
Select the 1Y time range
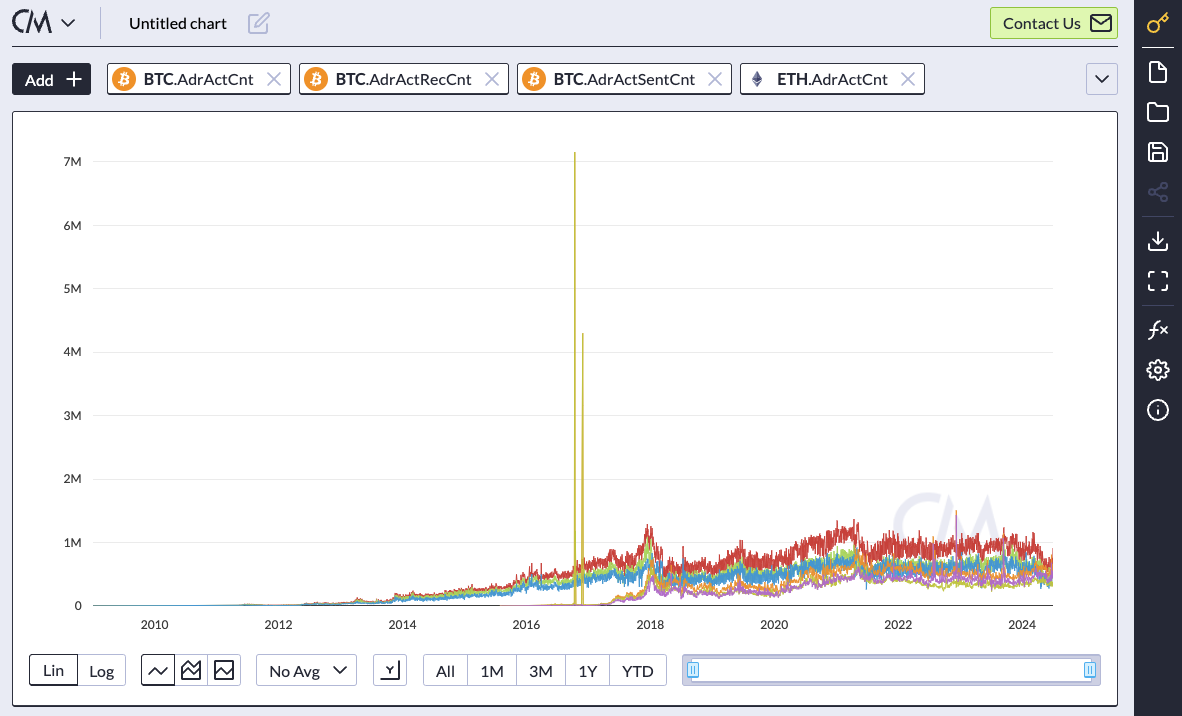pos(587,671)
